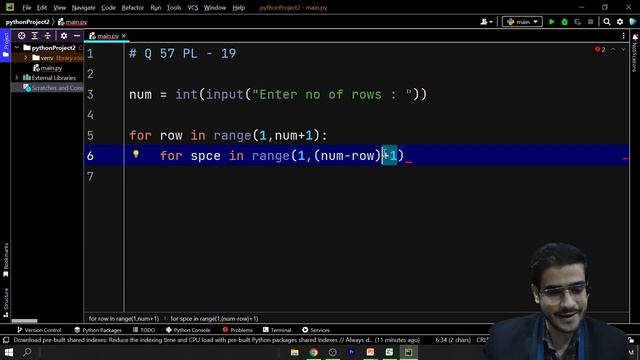640x360 pixels.
Task: Open TODO tool window
Action: [144, 330]
